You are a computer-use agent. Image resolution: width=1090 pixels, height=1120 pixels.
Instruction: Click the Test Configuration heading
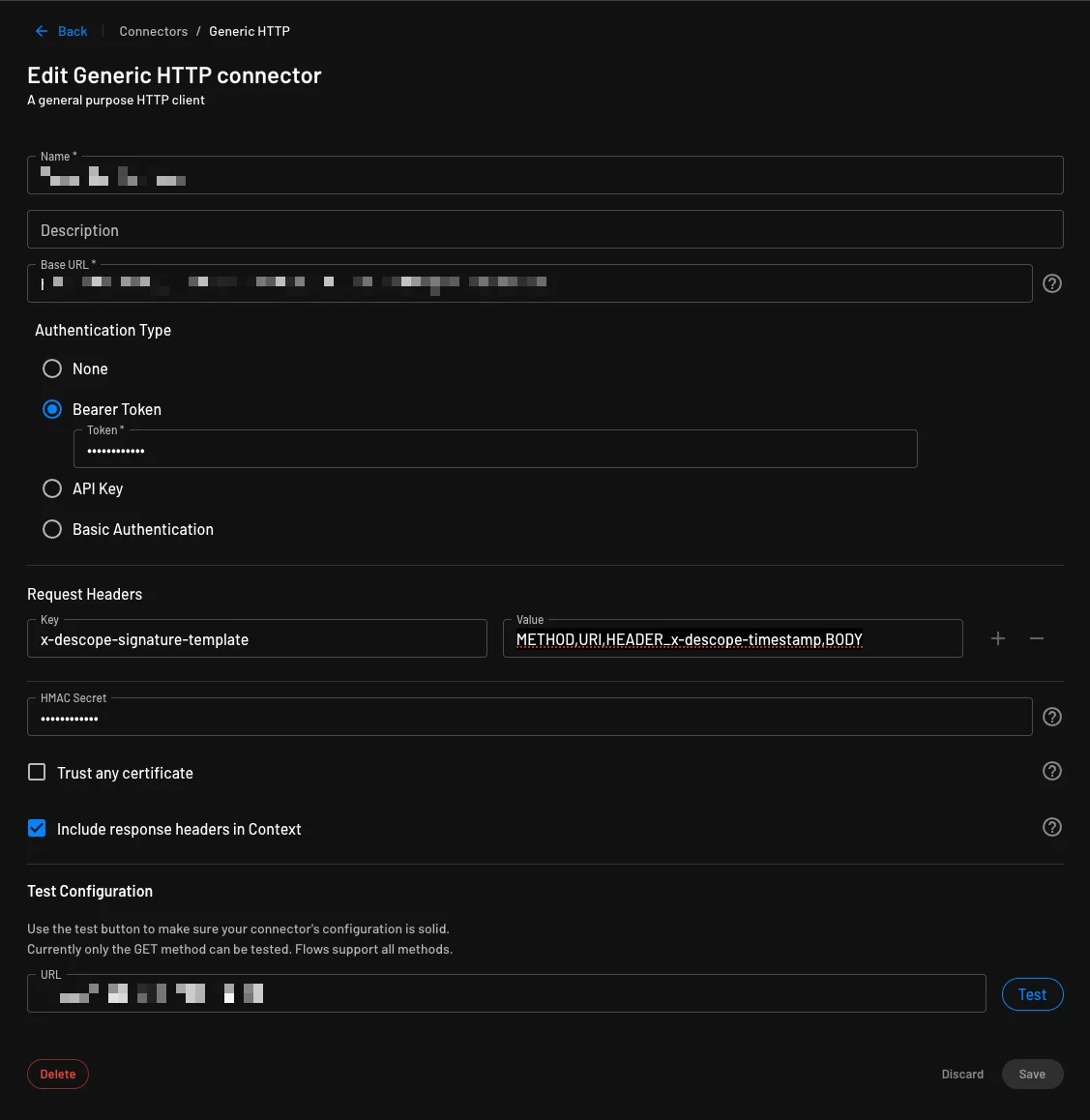(90, 892)
